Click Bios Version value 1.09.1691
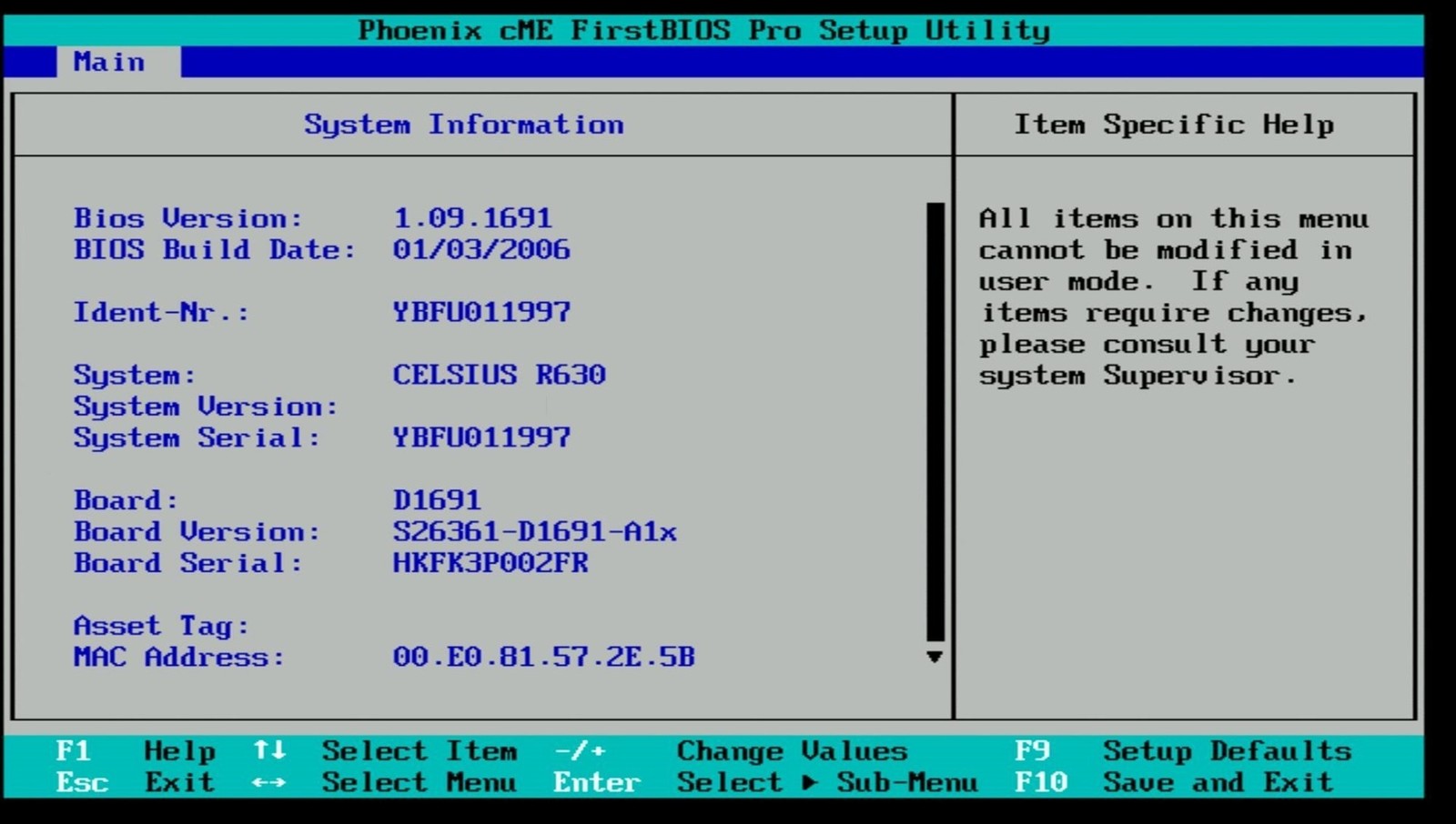Screen dimensions: 1456x824 pos(472,218)
